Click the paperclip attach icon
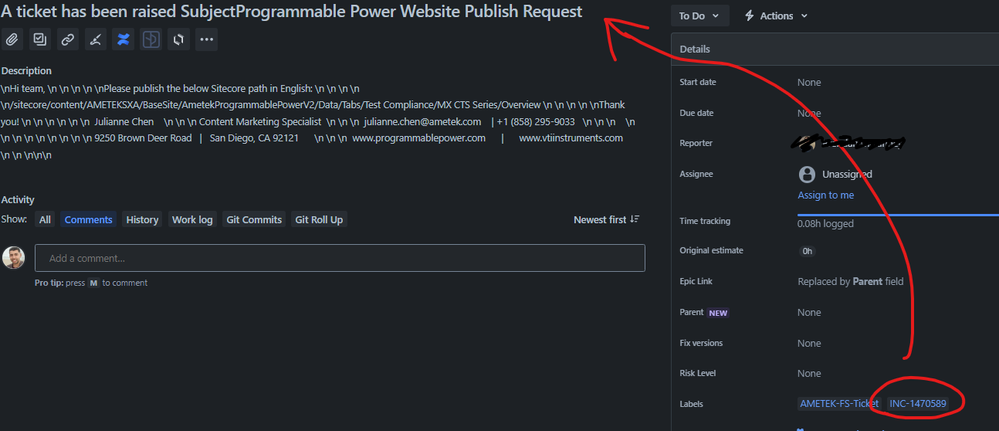 tap(12, 40)
